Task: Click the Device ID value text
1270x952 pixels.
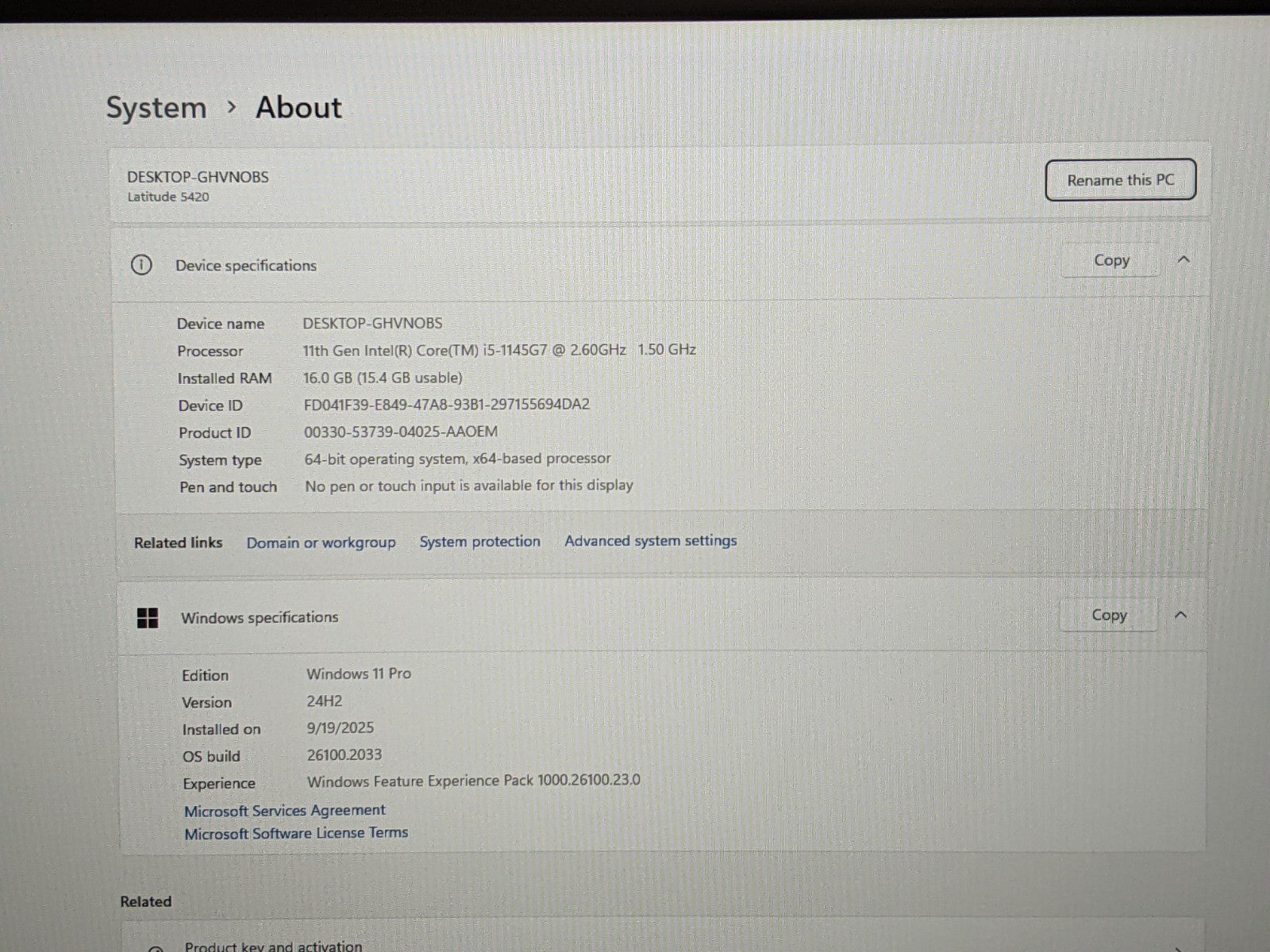Action: click(x=446, y=405)
